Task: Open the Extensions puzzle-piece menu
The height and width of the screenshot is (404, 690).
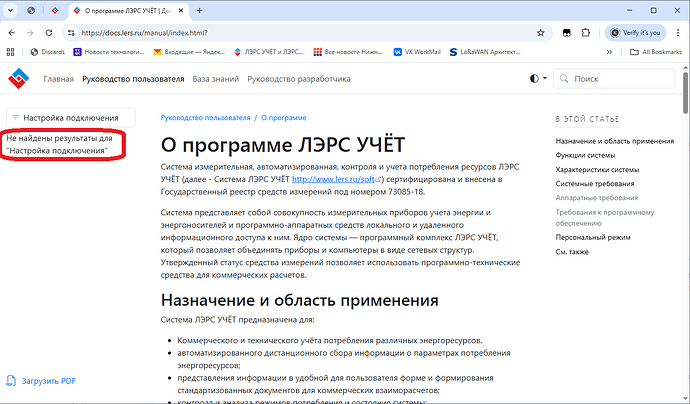Action: (585, 33)
